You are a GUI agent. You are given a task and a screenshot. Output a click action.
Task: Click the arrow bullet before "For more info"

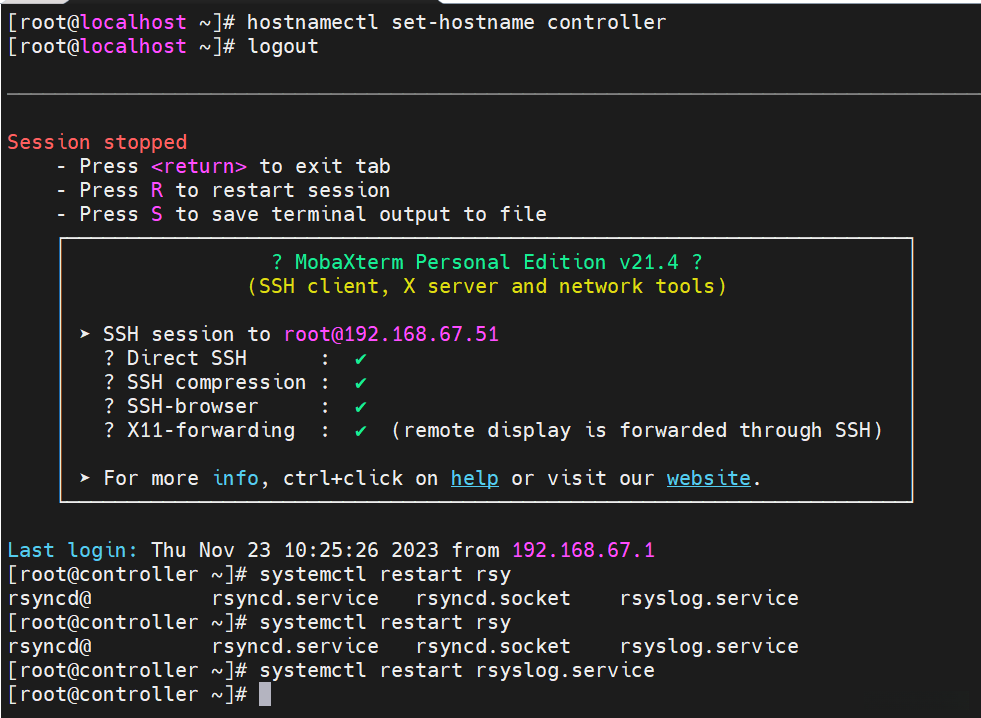click(x=85, y=478)
